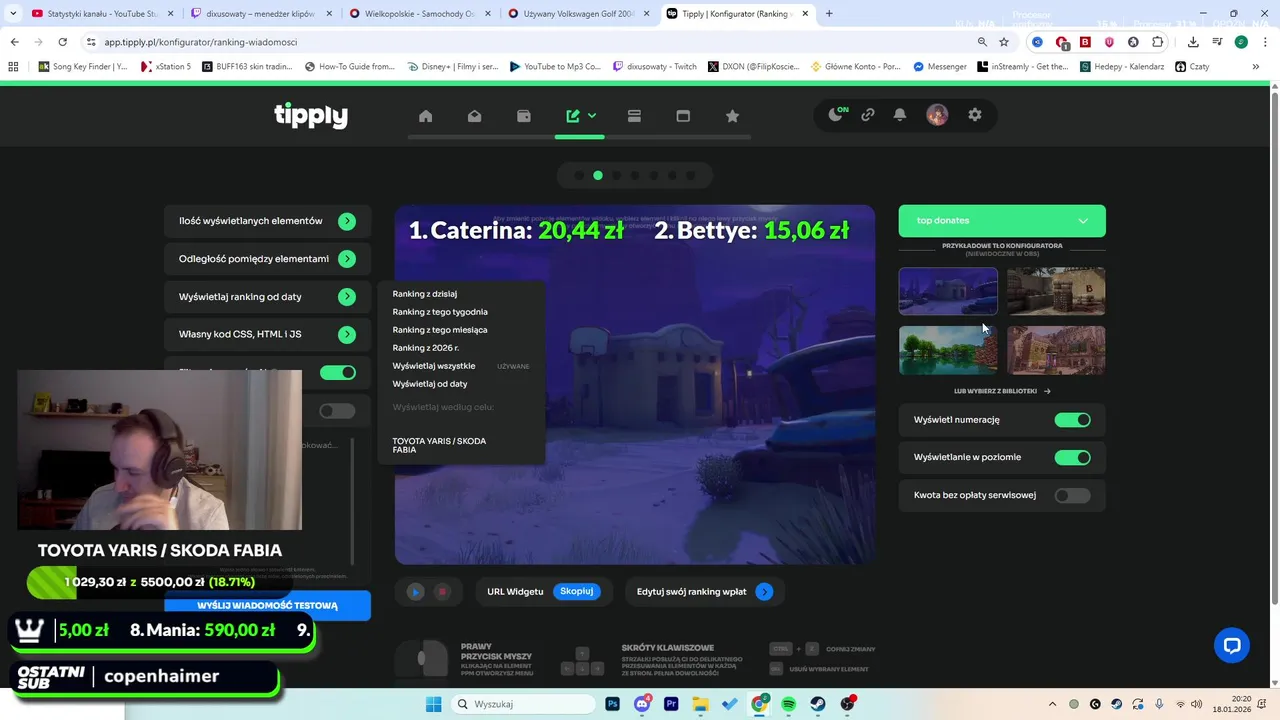
Task: Open the wallet icon in Tipply navigation
Action: pos(524,116)
